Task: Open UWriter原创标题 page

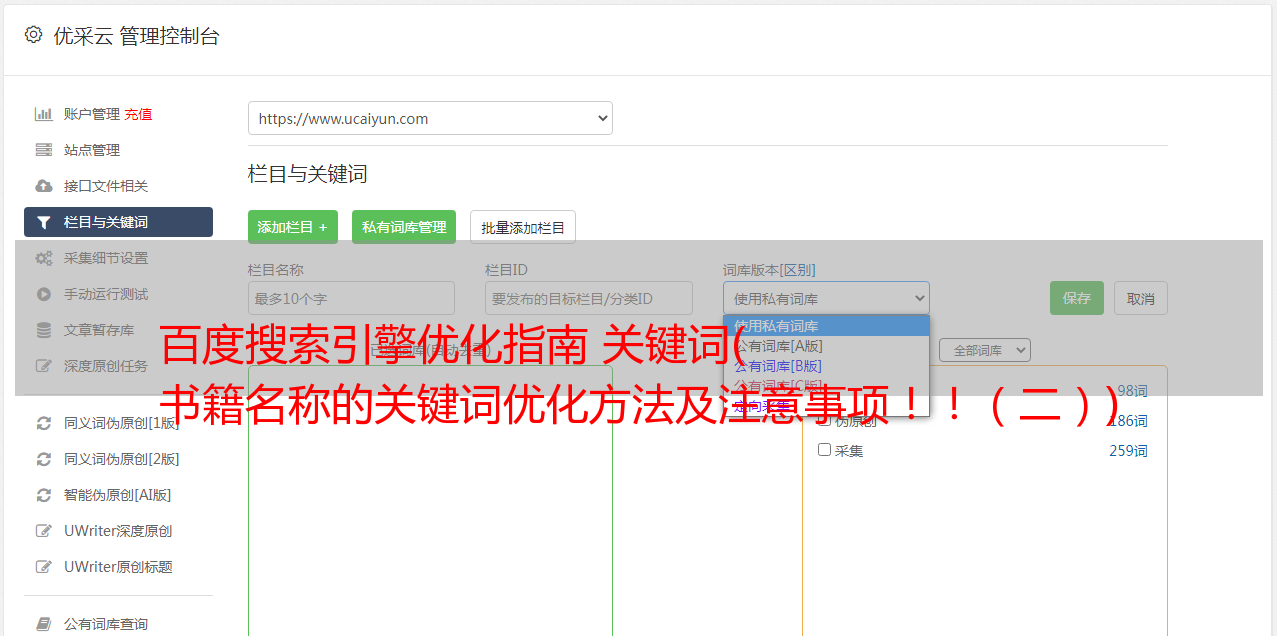Action: pyautogui.click(x=118, y=567)
